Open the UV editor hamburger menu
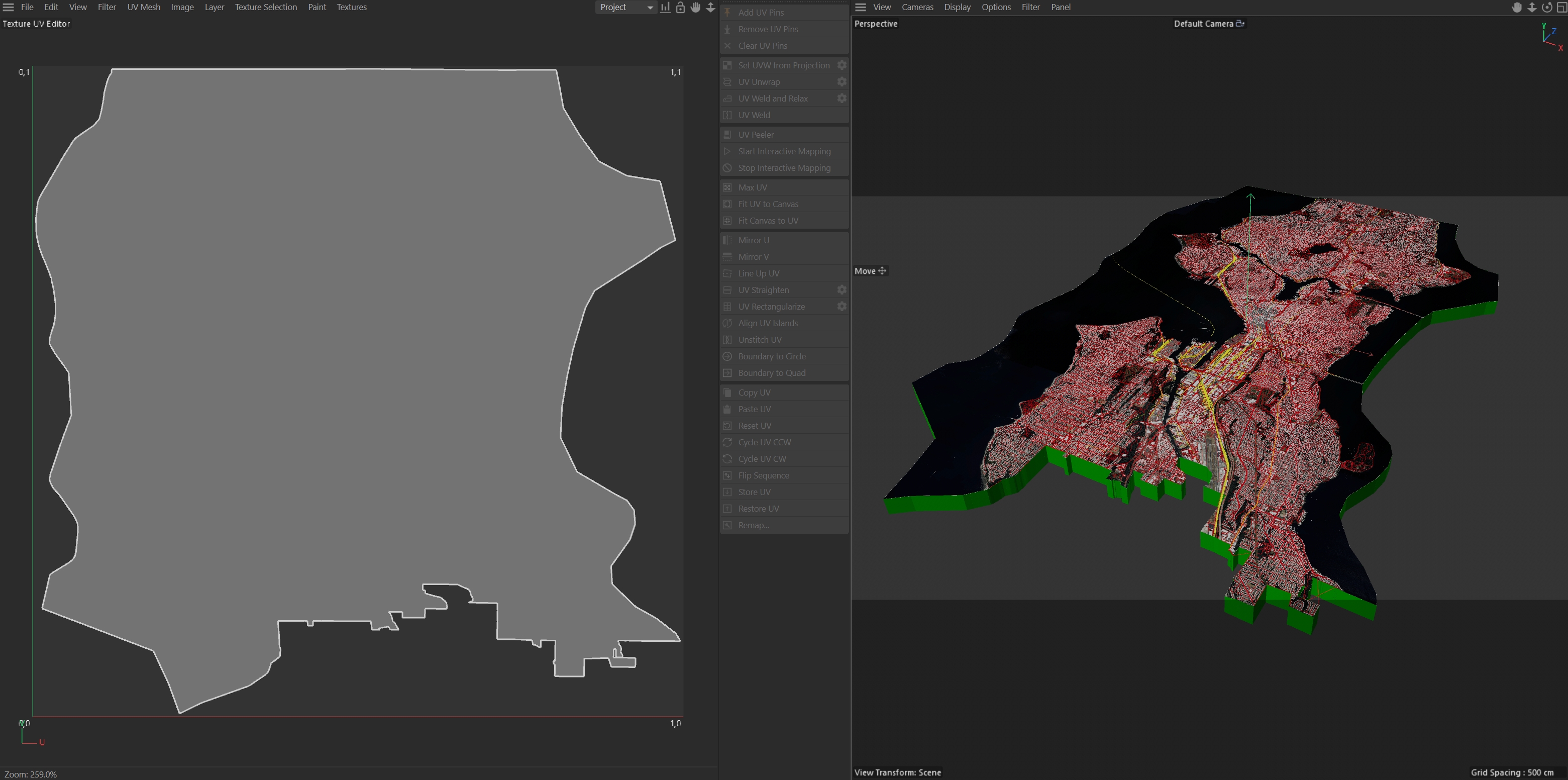Image resolution: width=1568 pixels, height=780 pixels. (9, 8)
